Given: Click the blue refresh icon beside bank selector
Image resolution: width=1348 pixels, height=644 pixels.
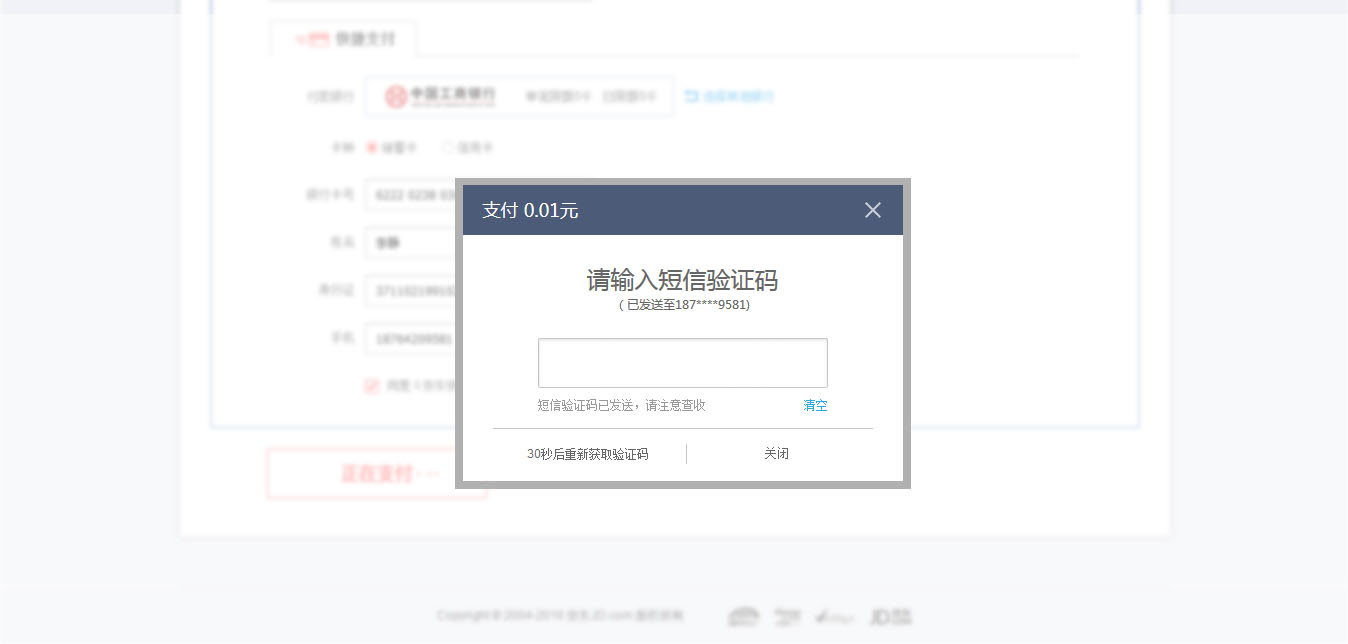Looking at the screenshot, I should coord(691,97).
